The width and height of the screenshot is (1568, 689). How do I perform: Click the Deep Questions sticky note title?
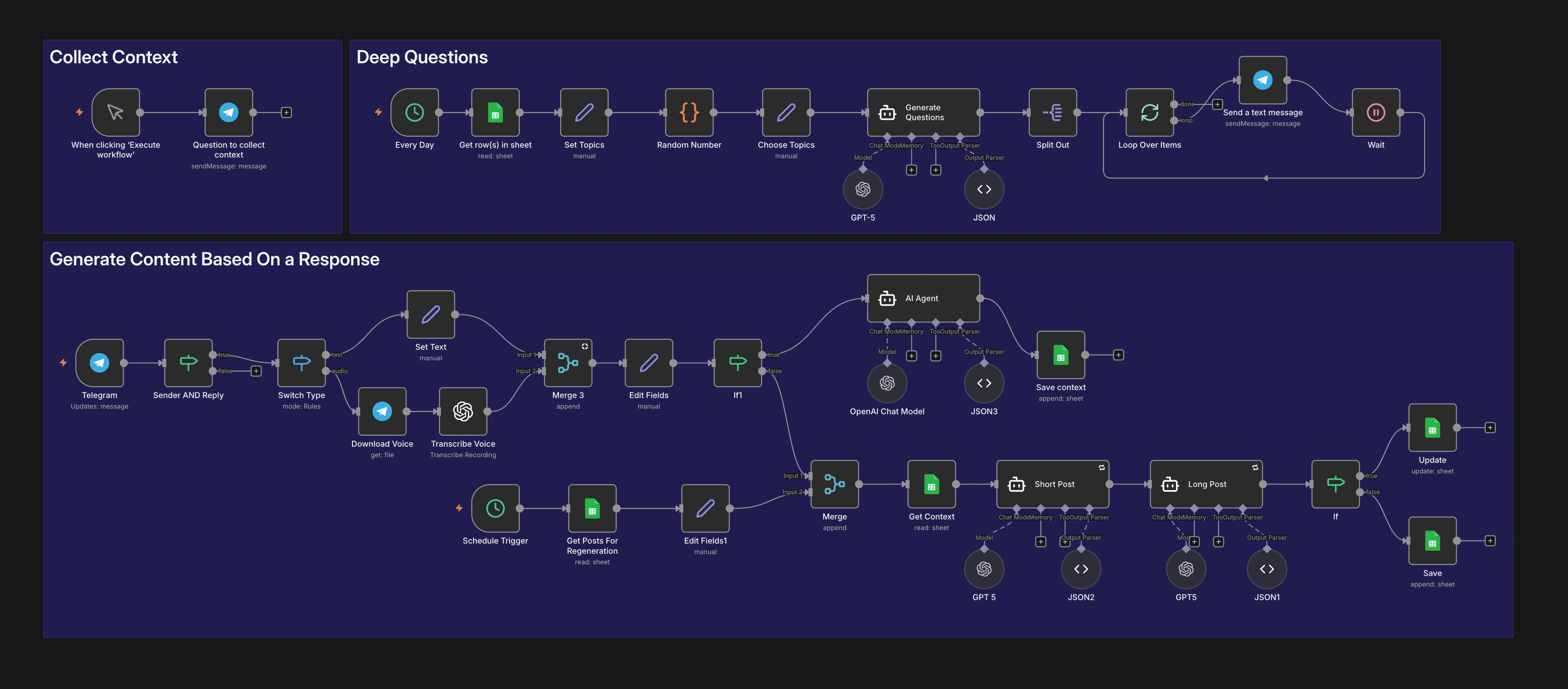[422, 57]
